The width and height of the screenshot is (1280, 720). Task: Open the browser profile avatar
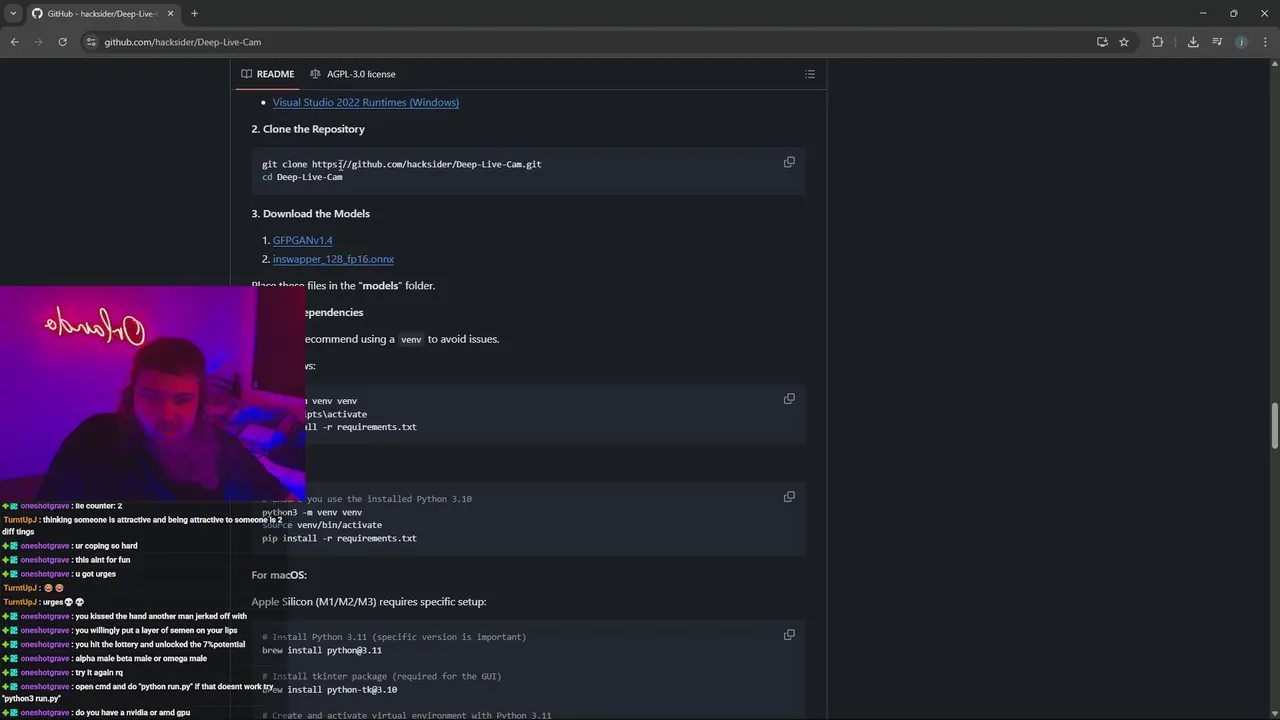(x=1241, y=42)
